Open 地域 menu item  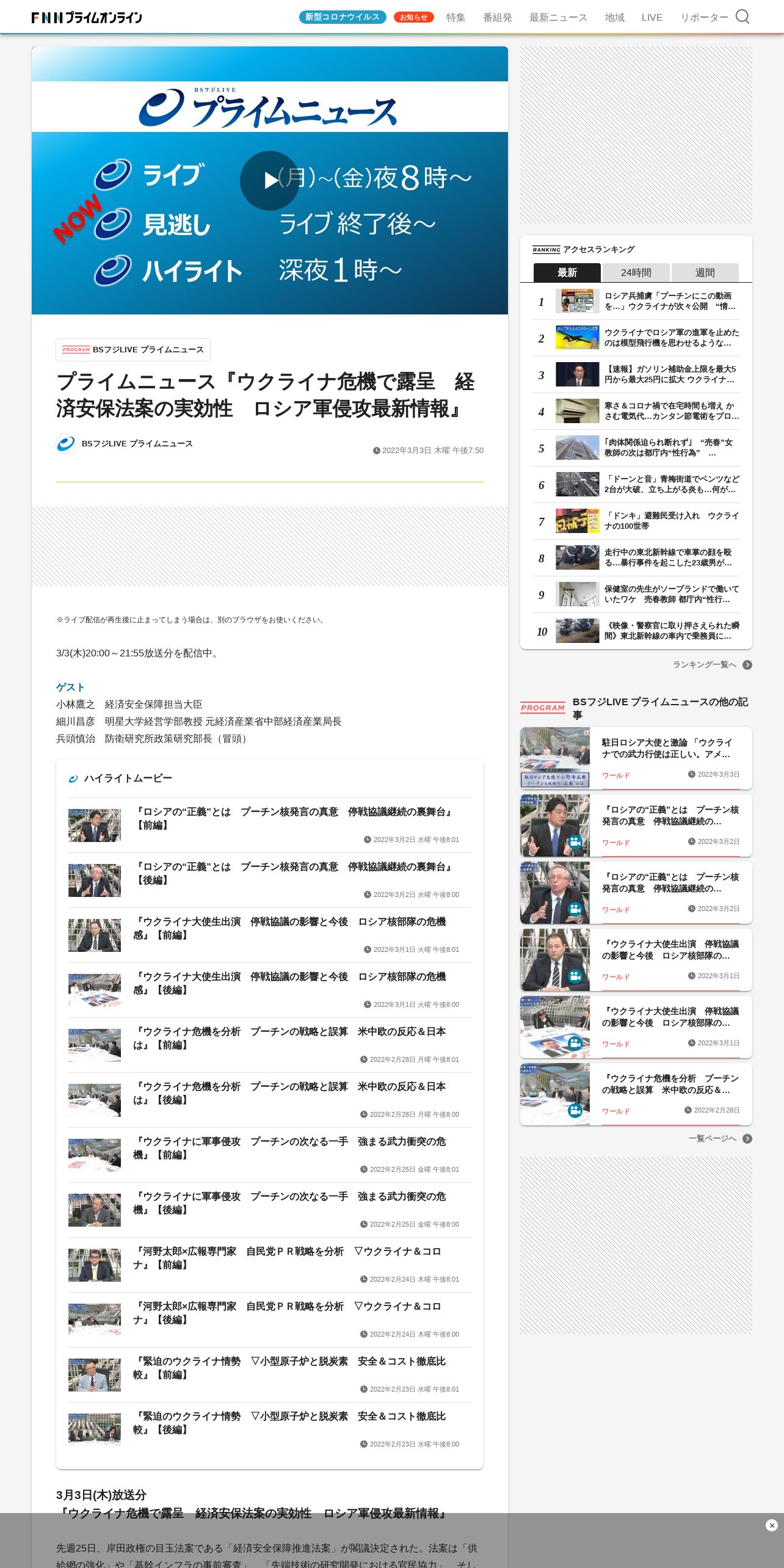click(x=614, y=18)
